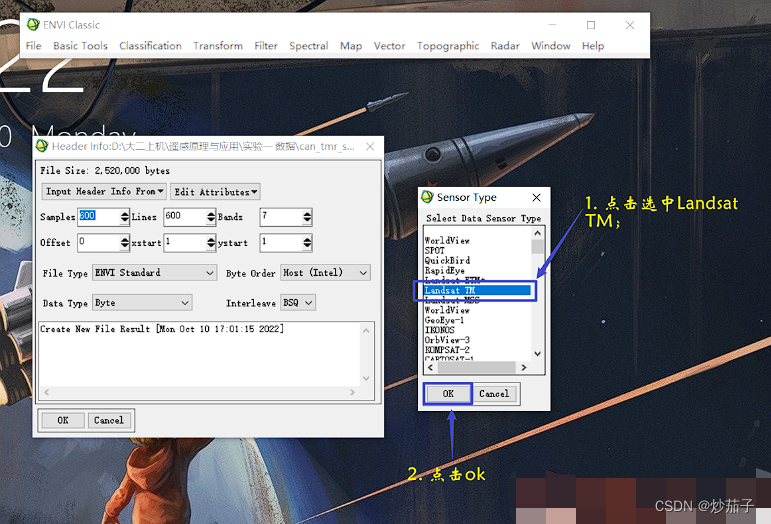Viewport: 771px width, 524px height.
Task: Open the Window menu
Action: (x=551, y=46)
